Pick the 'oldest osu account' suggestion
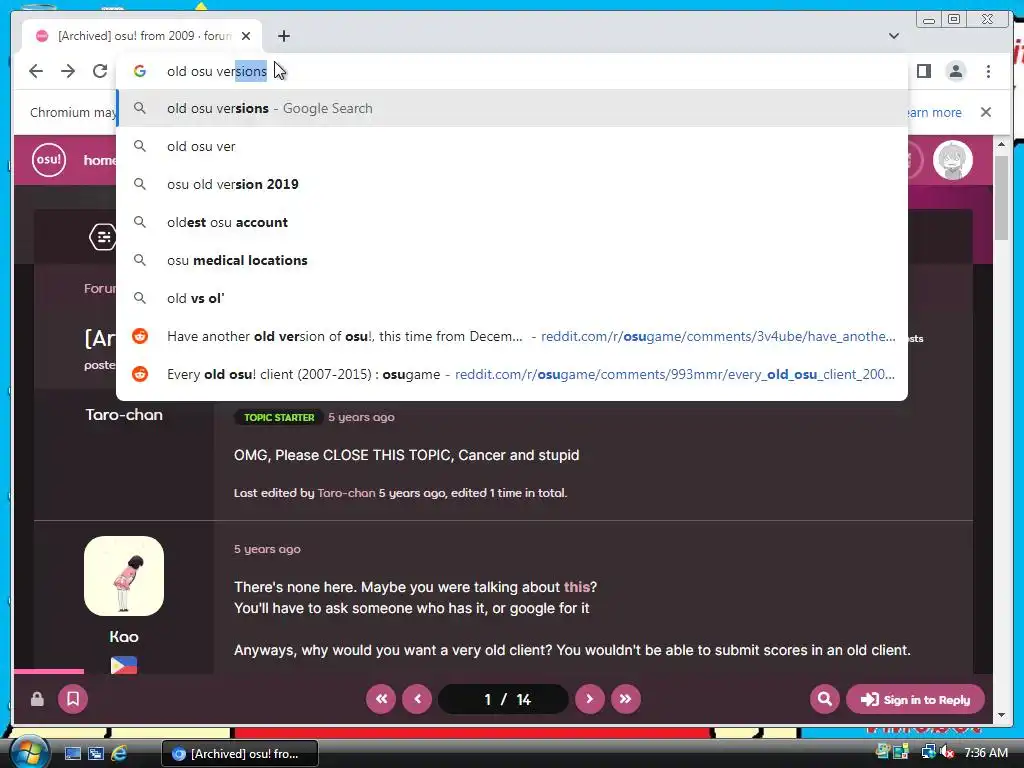 coord(512,222)
